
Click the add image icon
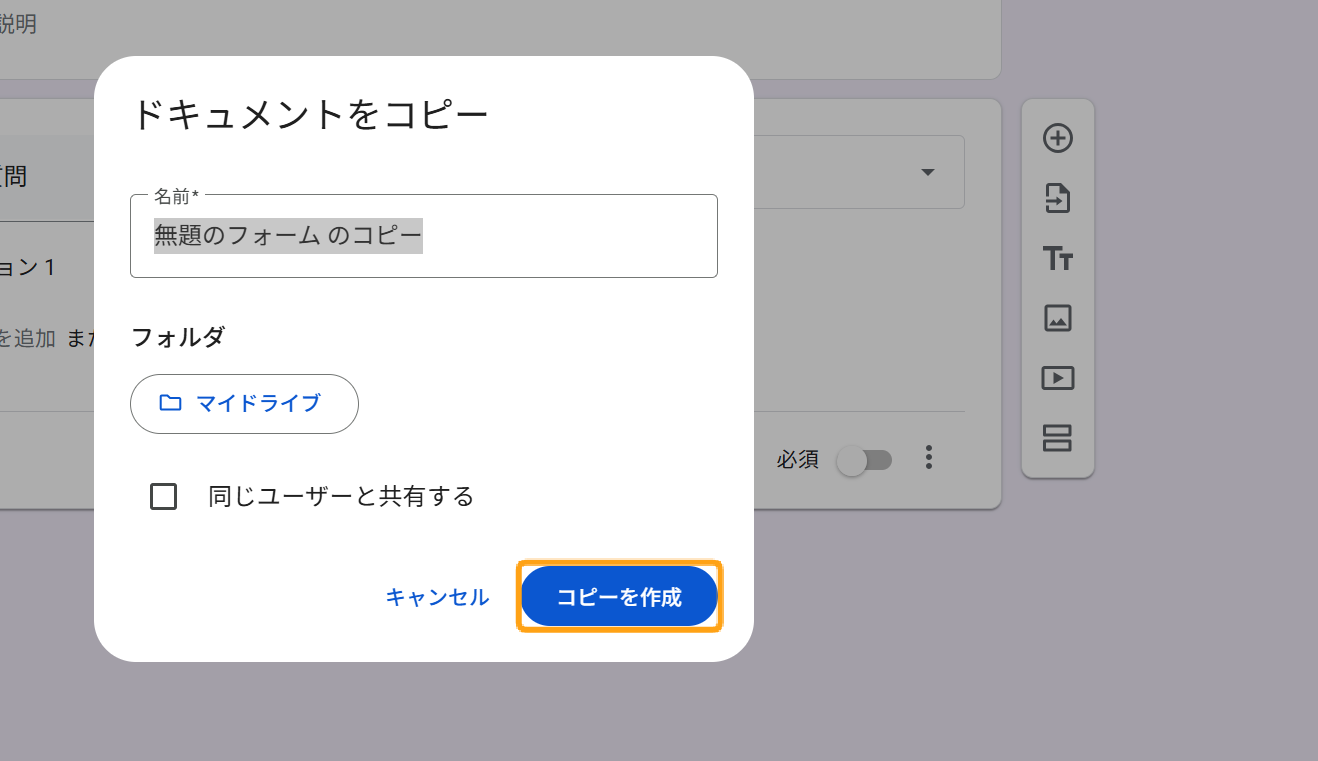[x=1057, y=318]
